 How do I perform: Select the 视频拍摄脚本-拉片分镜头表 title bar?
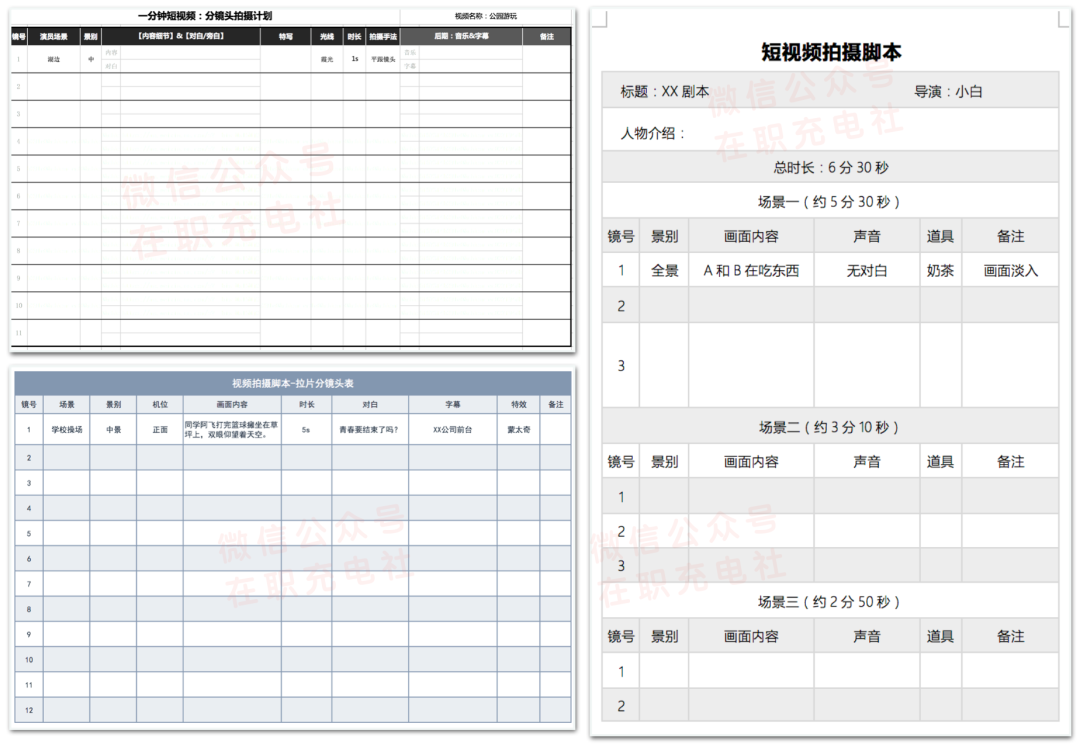coord(292,383)
